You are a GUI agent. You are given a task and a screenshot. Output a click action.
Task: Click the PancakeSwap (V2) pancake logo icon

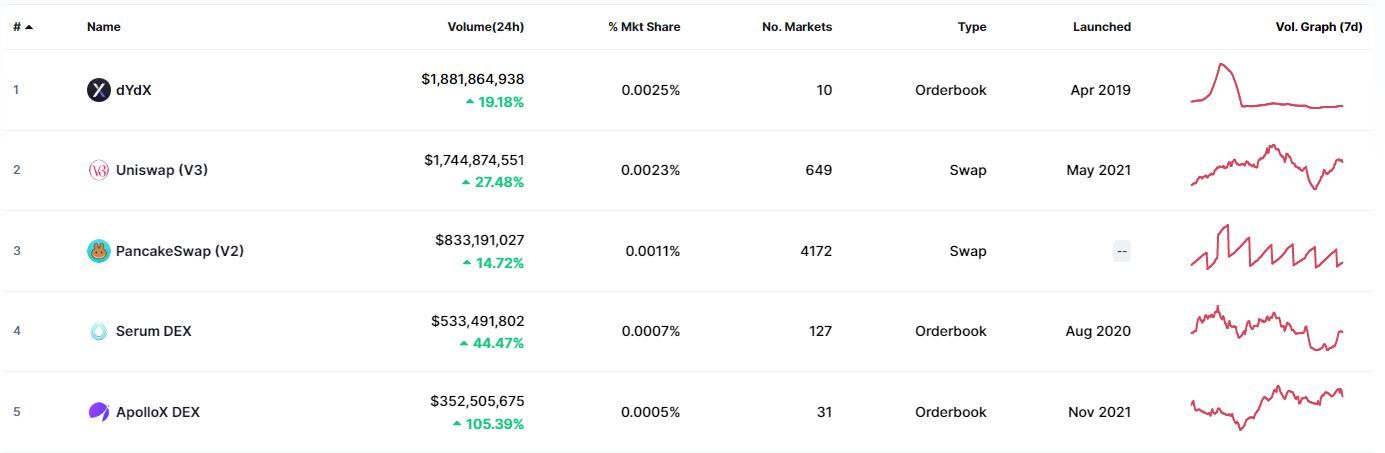tap(99, 251)
